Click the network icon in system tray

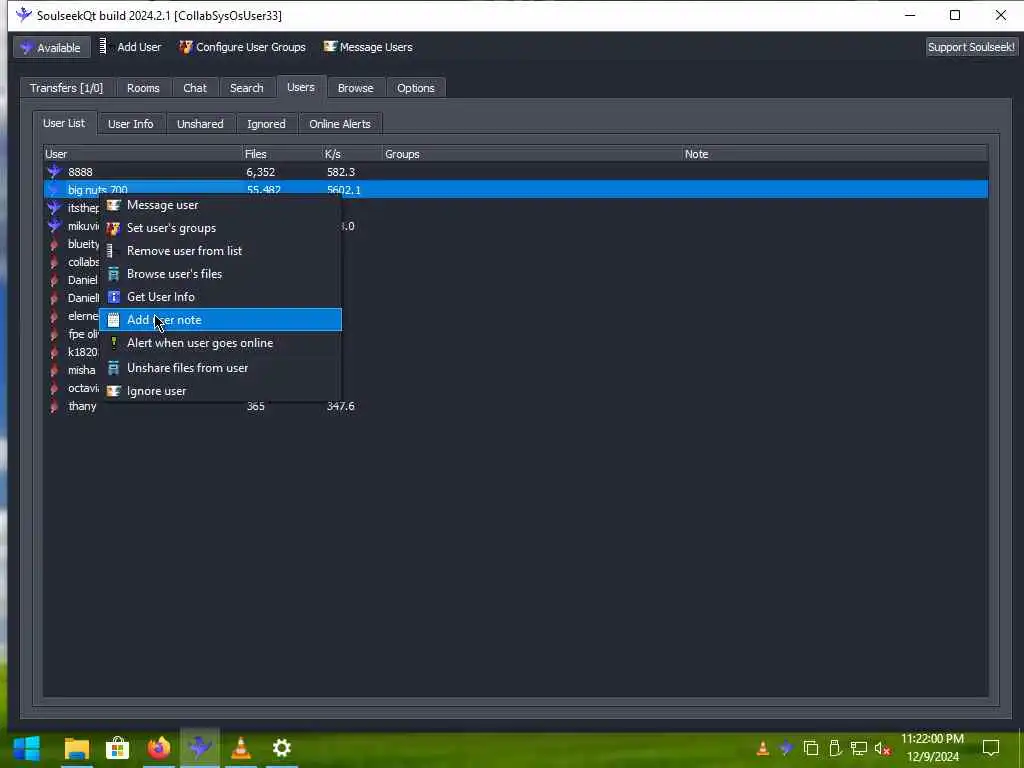click(x=859, y=748)
